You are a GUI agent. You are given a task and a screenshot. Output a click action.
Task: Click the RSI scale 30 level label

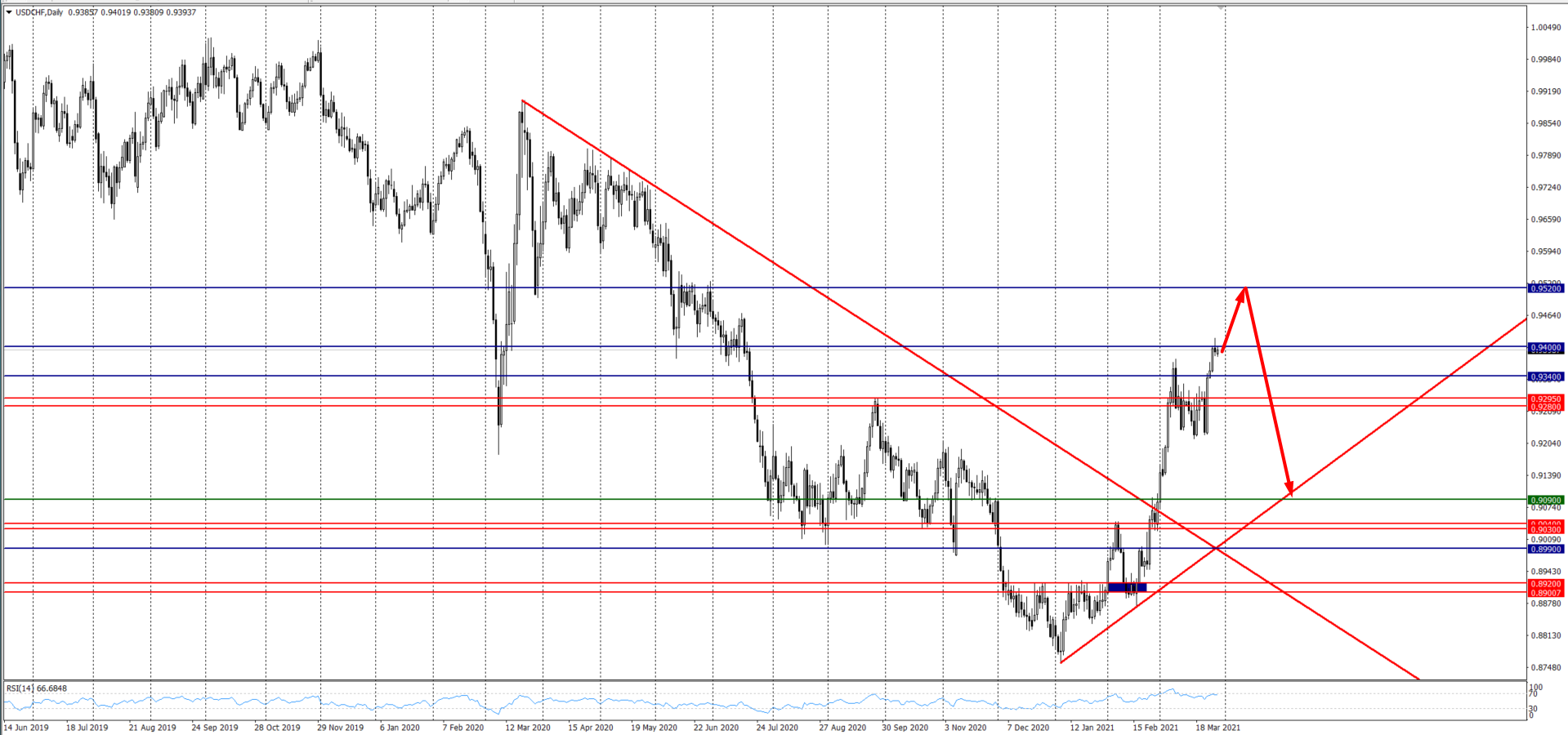(x=1534, y=708)
